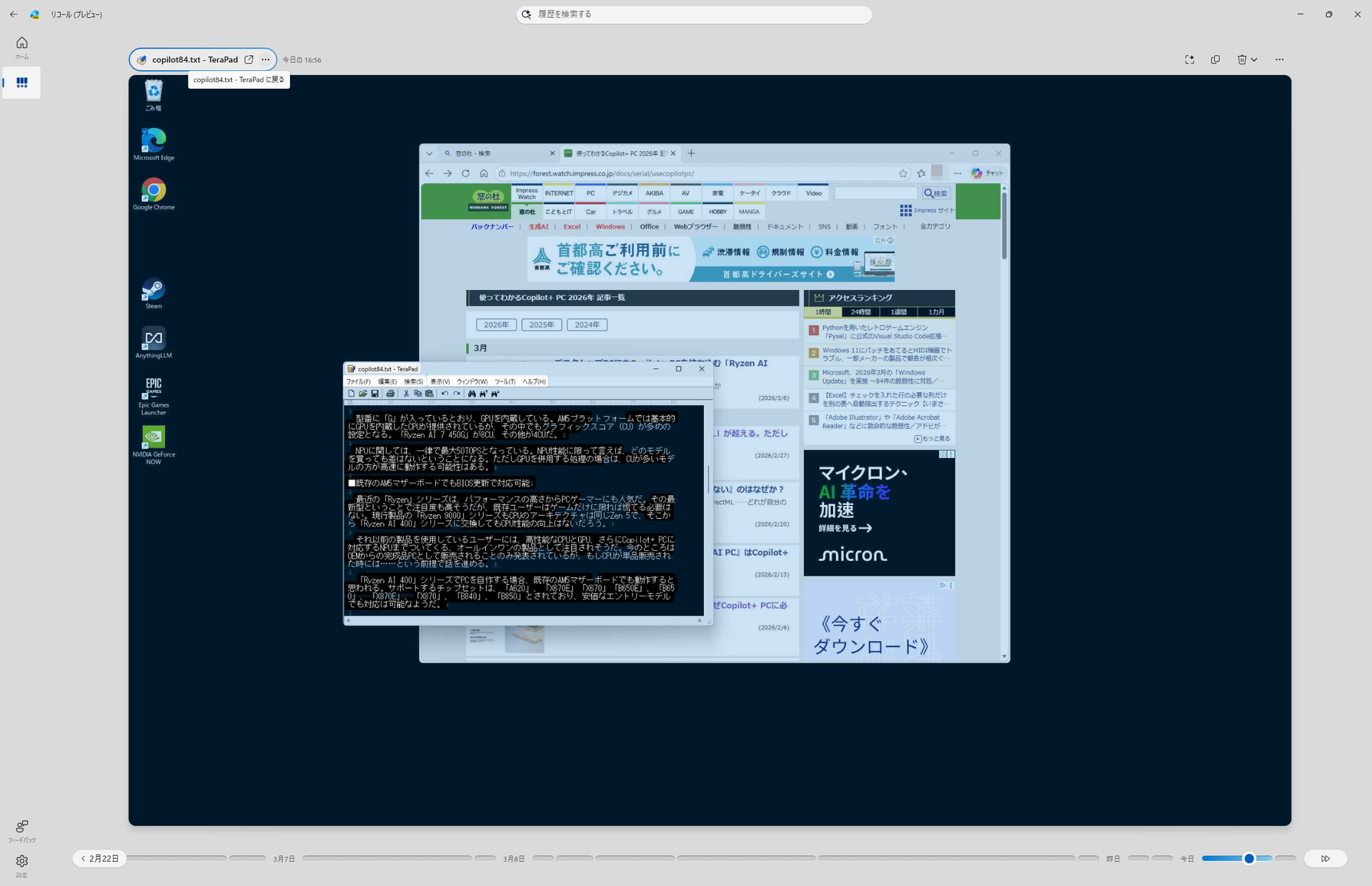
Task: Click the history search field
Action: coord(693,14)
